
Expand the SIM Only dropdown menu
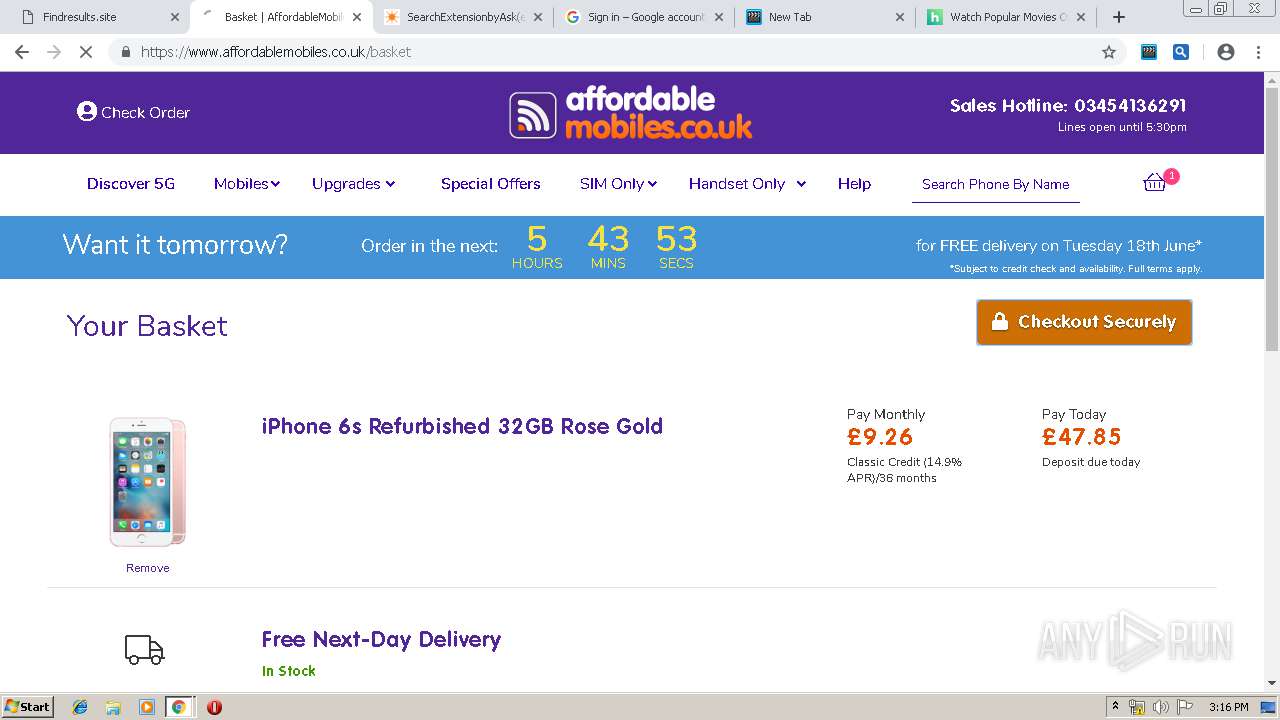point(618,184)
